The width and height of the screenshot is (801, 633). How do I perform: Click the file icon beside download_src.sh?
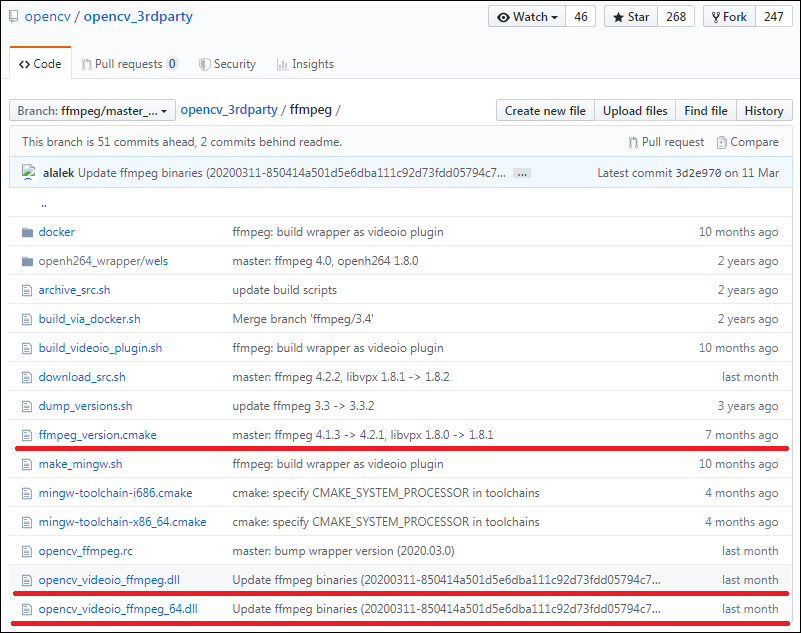point(26,376)
